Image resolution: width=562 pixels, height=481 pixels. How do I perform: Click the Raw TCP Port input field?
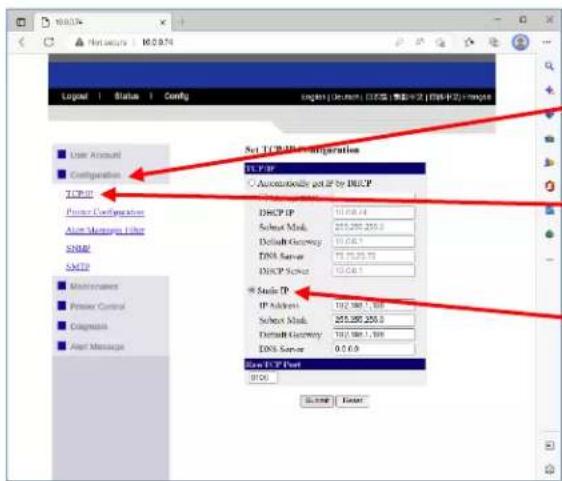(262, 377)
